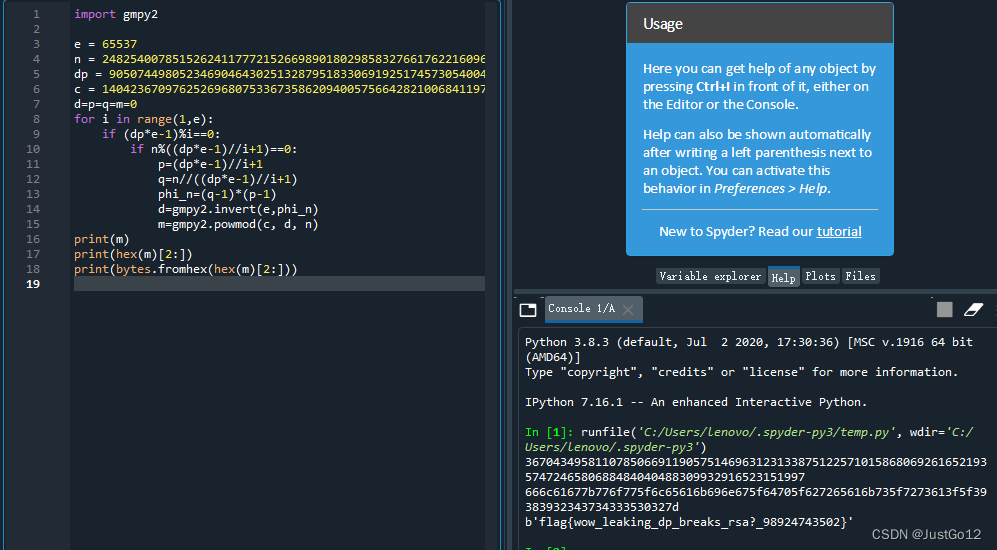The width and height of the screenshot is (997, 550).
Task: Open the Spyder tutorial link
Action: point(839,231)
